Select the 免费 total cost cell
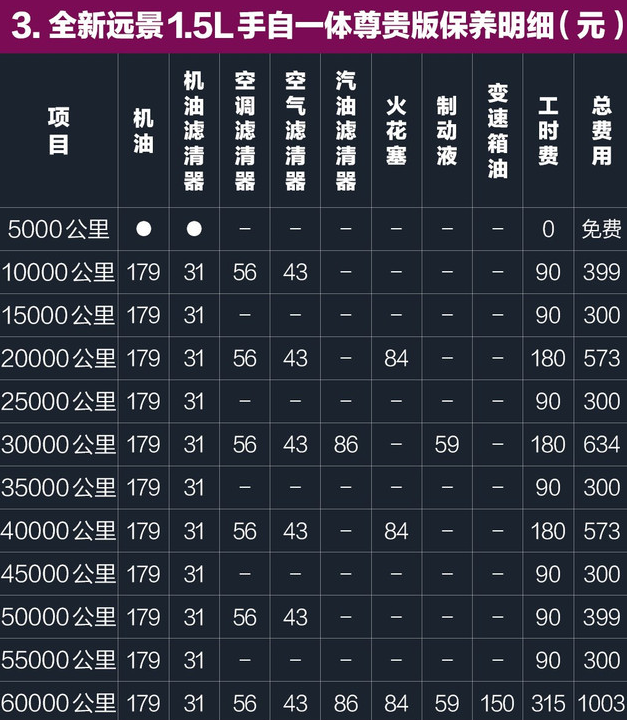Screen dimensions: 627x720 coord(601,229)
